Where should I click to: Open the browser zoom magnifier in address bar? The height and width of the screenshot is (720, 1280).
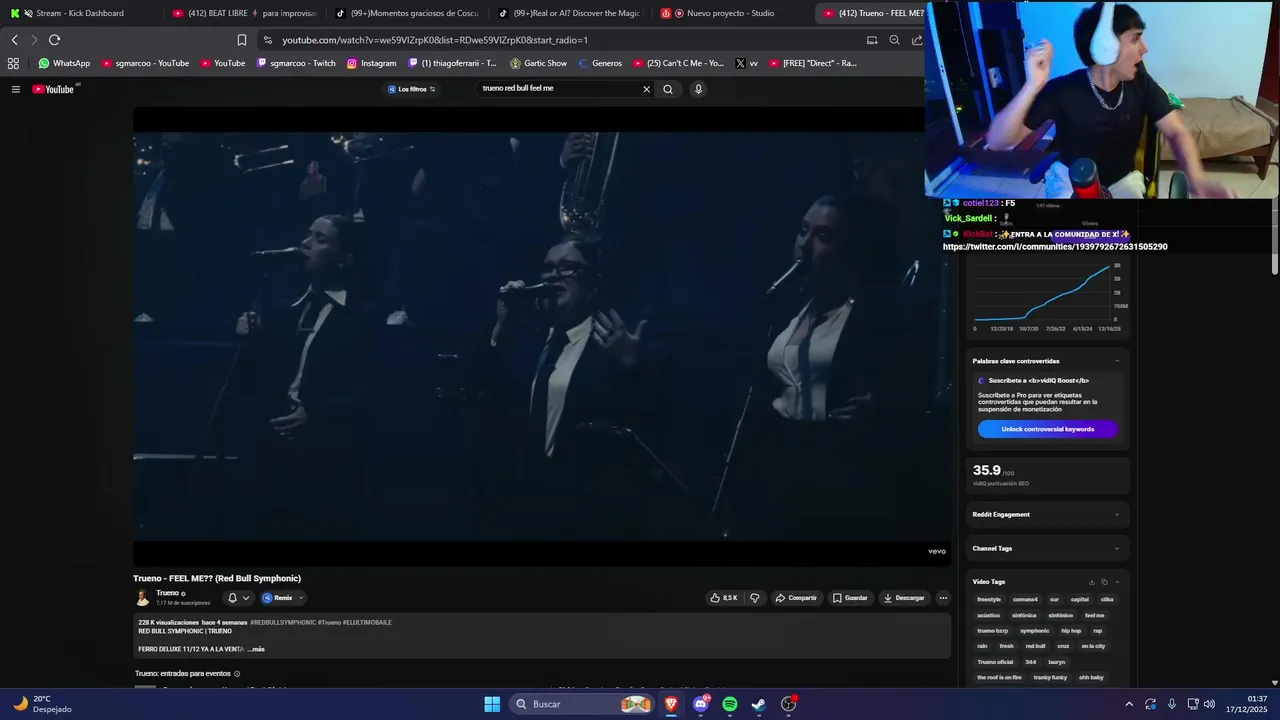[x=895, y=40]
